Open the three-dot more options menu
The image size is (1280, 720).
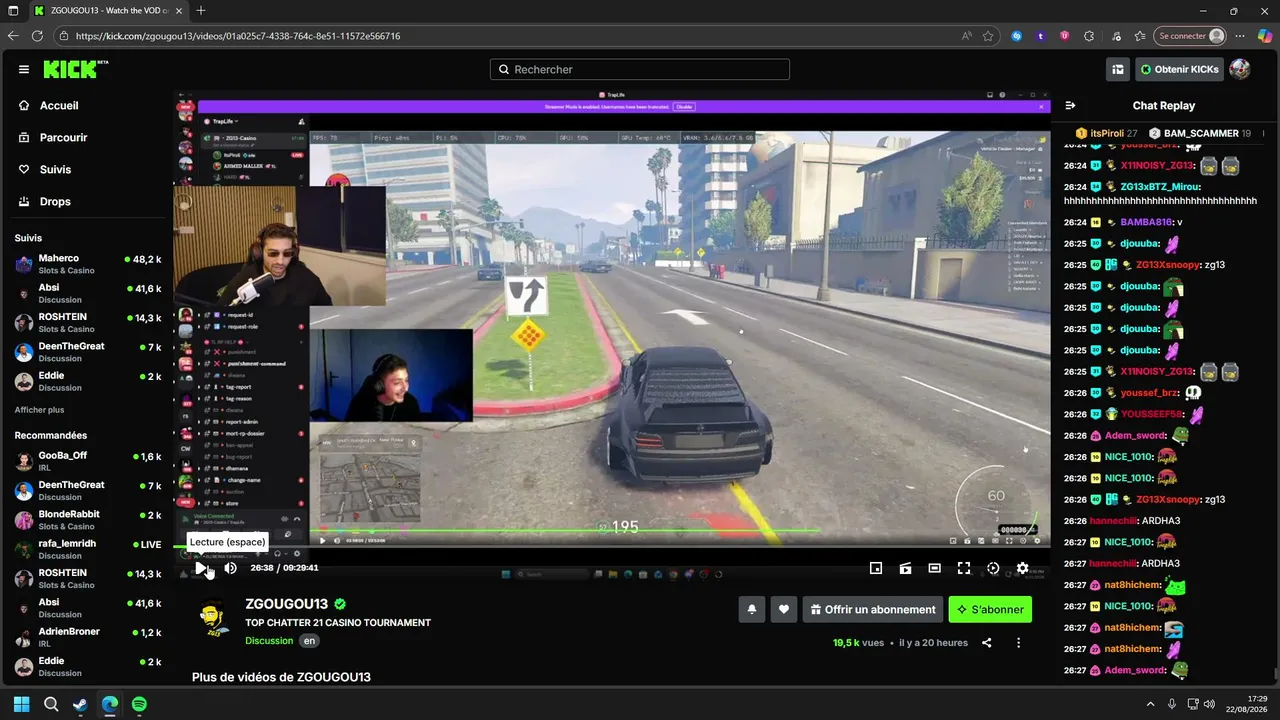pos(1018,643)
